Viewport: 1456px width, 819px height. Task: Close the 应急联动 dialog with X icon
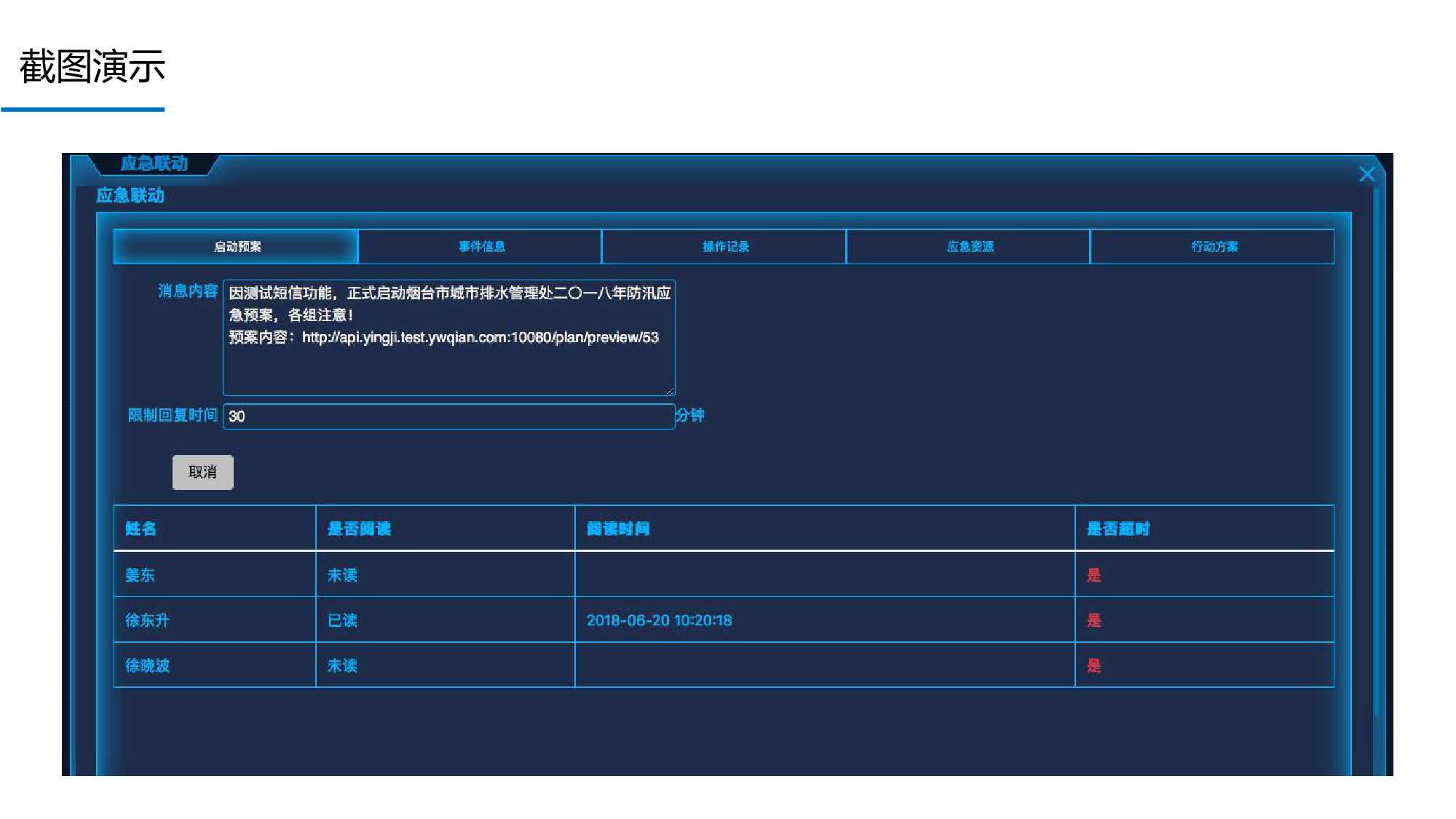(x=1366, y=174)
